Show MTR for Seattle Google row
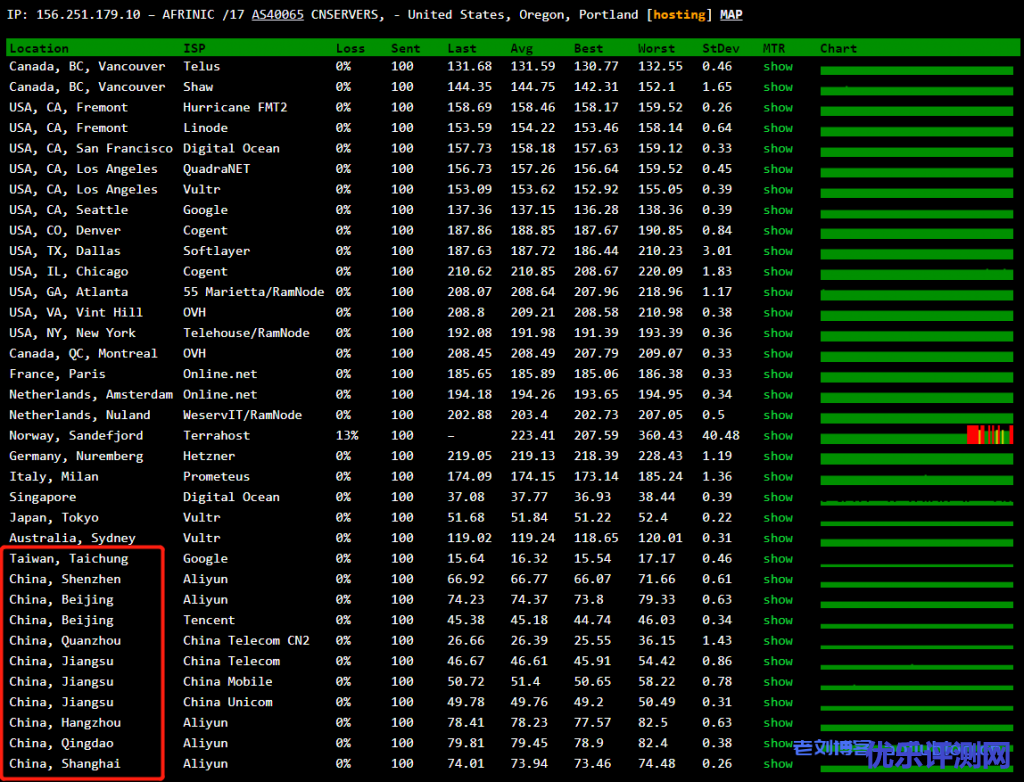The height and width of the screenshot is (782, 1024). point(777,210)
